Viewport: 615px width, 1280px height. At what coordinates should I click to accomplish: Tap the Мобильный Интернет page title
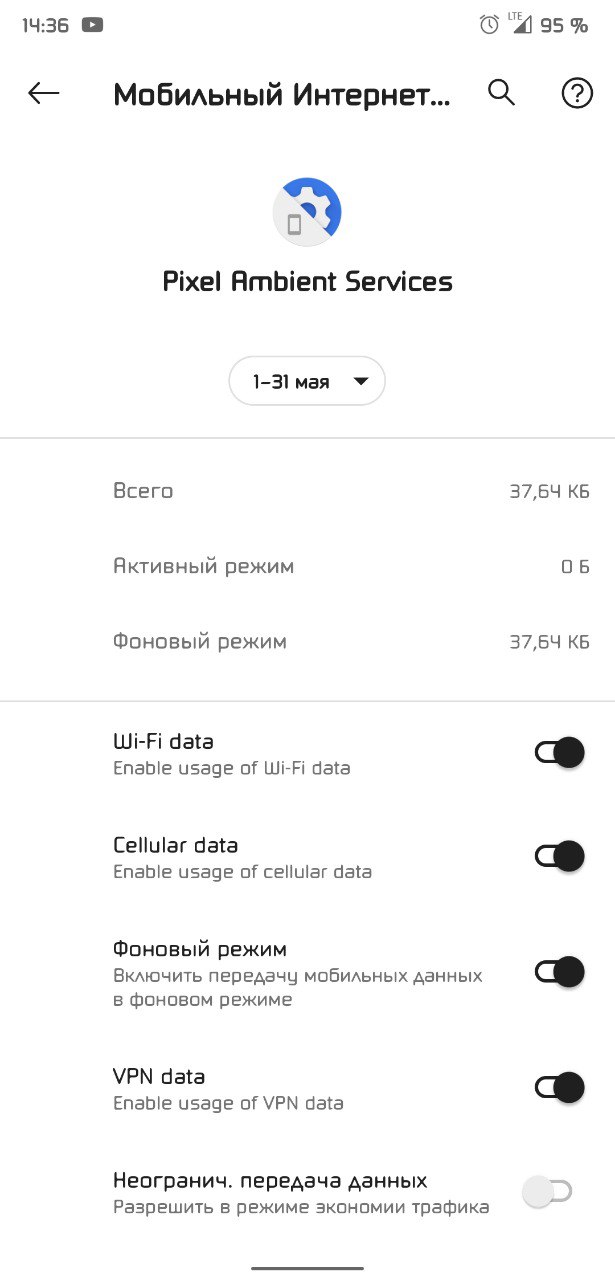click(282, 95)
